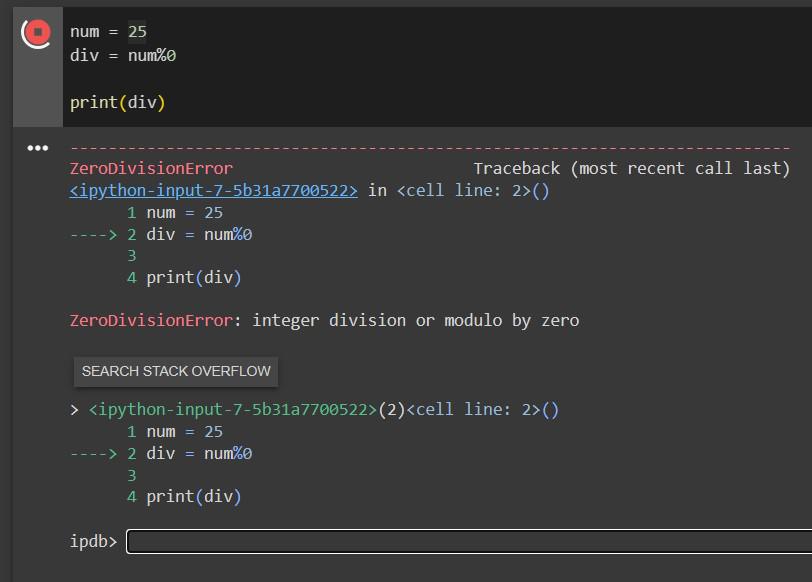Open the output options three-dot menu

(x=38, y=148)
